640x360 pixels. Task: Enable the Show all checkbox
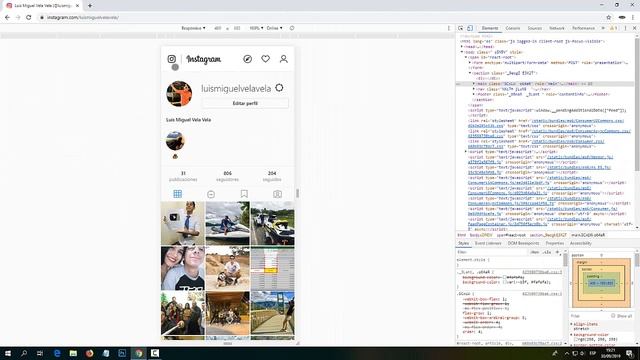[613, 316]
